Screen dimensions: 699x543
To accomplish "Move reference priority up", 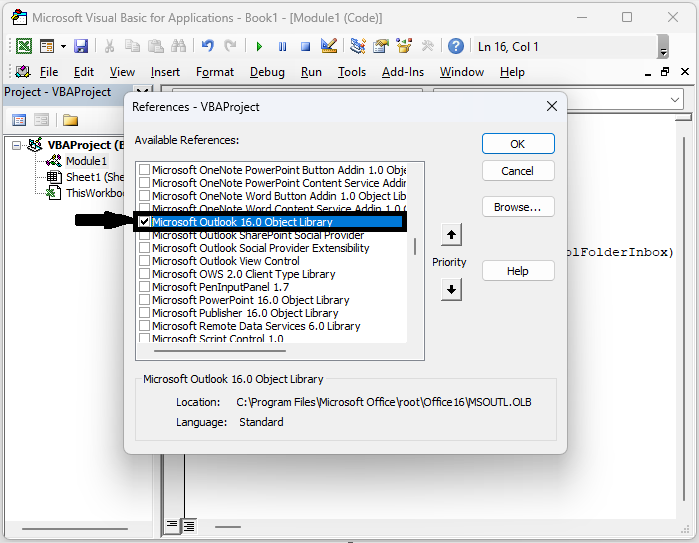I will pyautogui.click(x=451, y=234).
